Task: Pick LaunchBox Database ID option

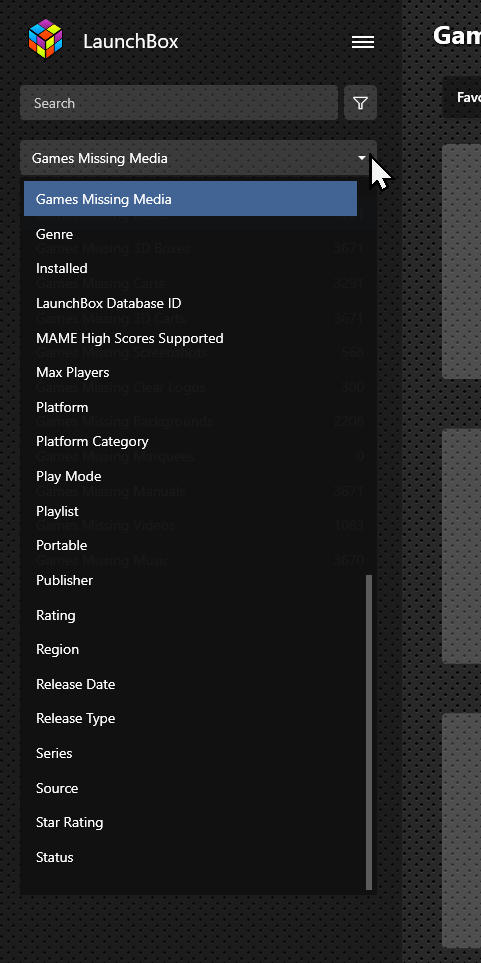Action: click(190, 303)
